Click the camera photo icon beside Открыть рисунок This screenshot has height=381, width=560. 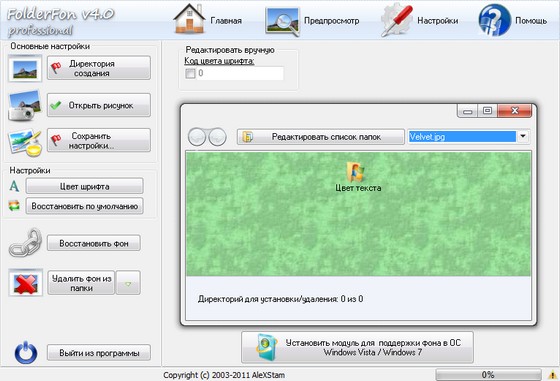25,105
